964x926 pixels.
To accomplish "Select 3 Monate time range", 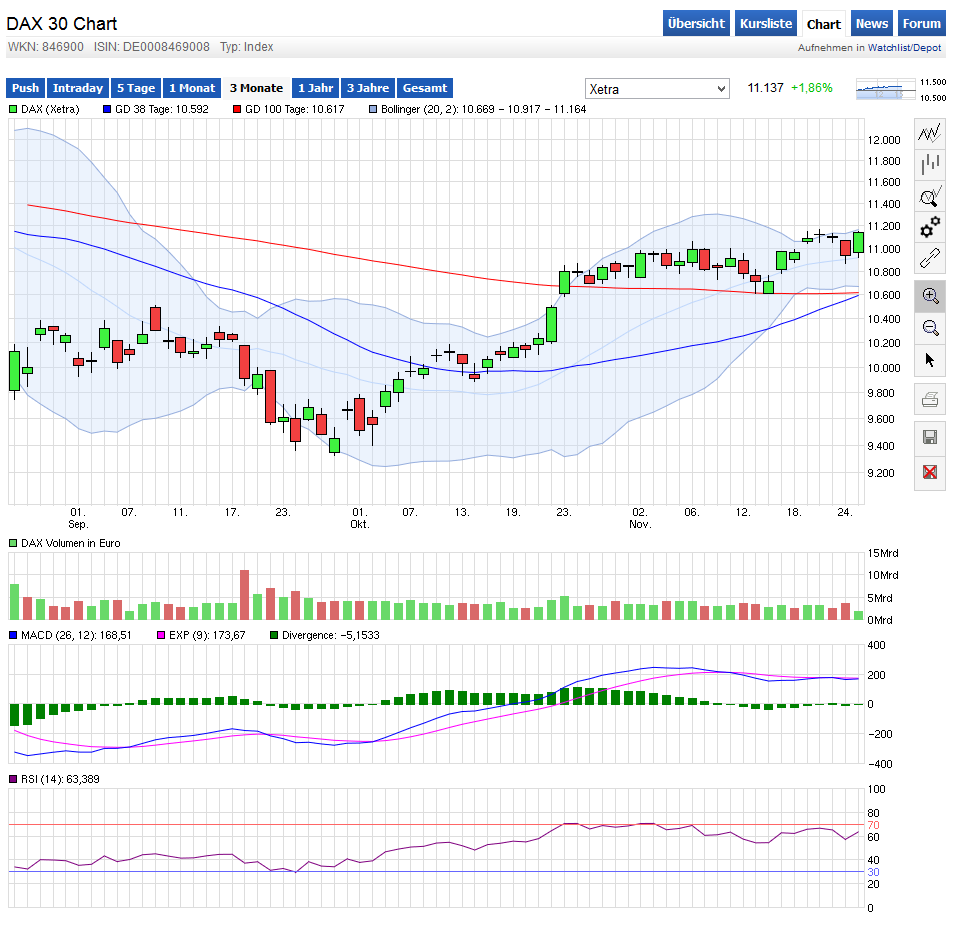I will pos(256,88).
